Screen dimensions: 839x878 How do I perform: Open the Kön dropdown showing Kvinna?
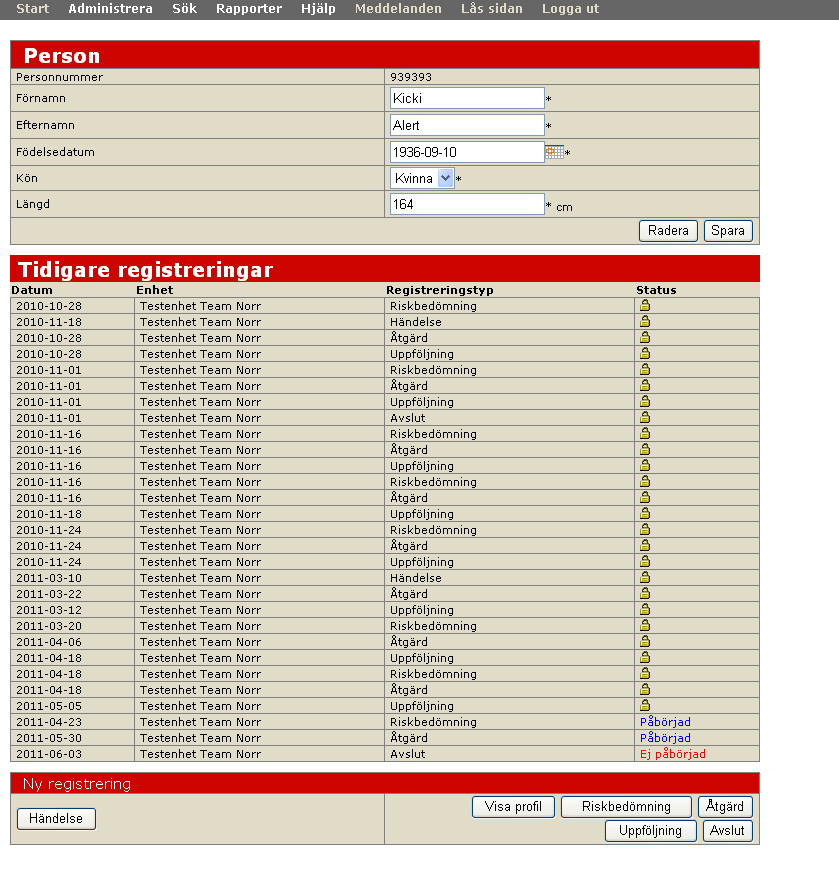click(x=422, y=178)
